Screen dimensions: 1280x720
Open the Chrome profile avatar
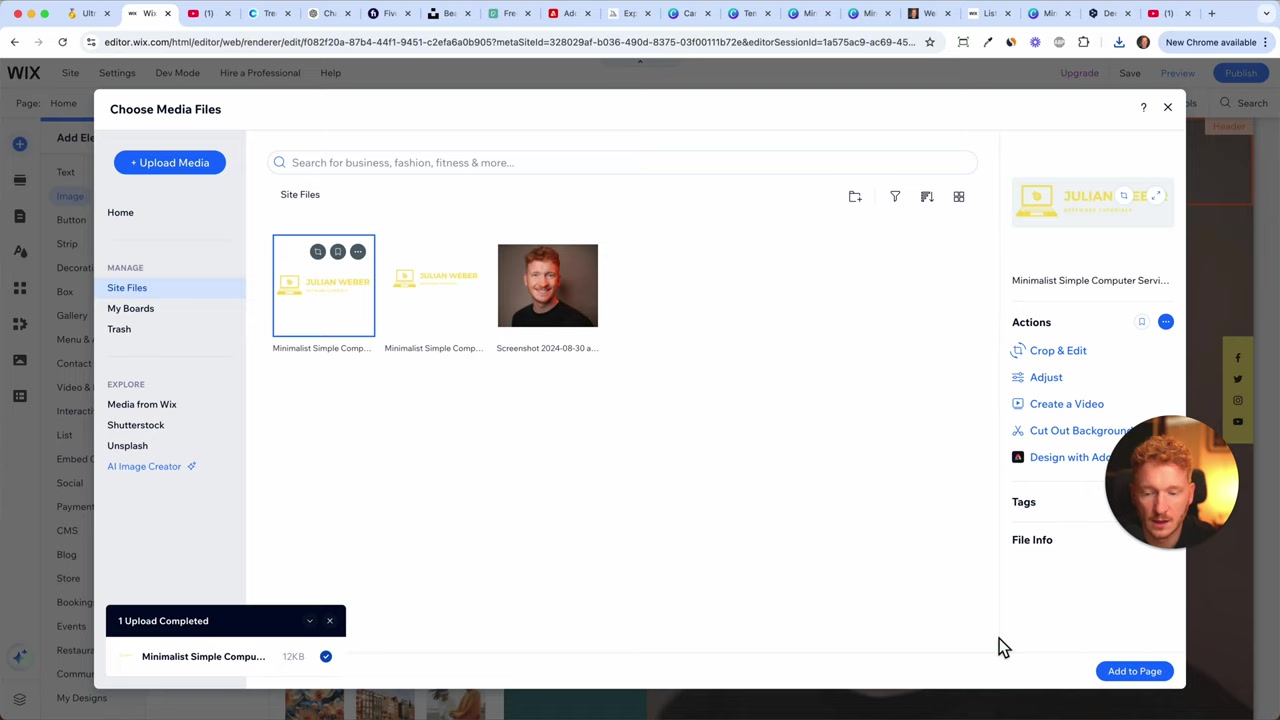pos(1143,42)
